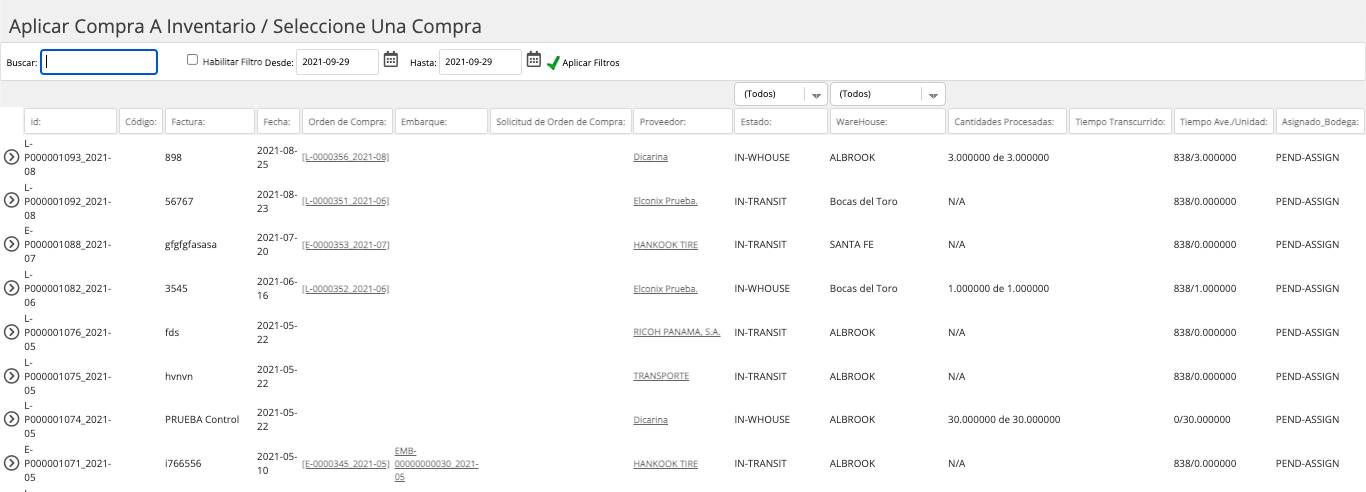
Task: Click invoice cell 3545
Action: (x=176, y=288)
